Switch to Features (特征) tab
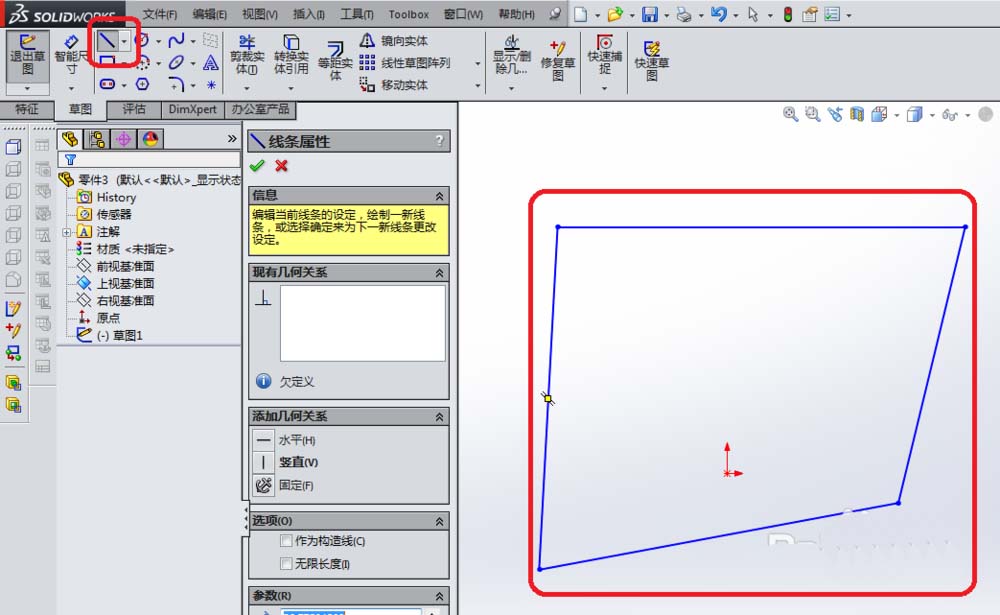 pyautogui.click(x=27, y=109)
